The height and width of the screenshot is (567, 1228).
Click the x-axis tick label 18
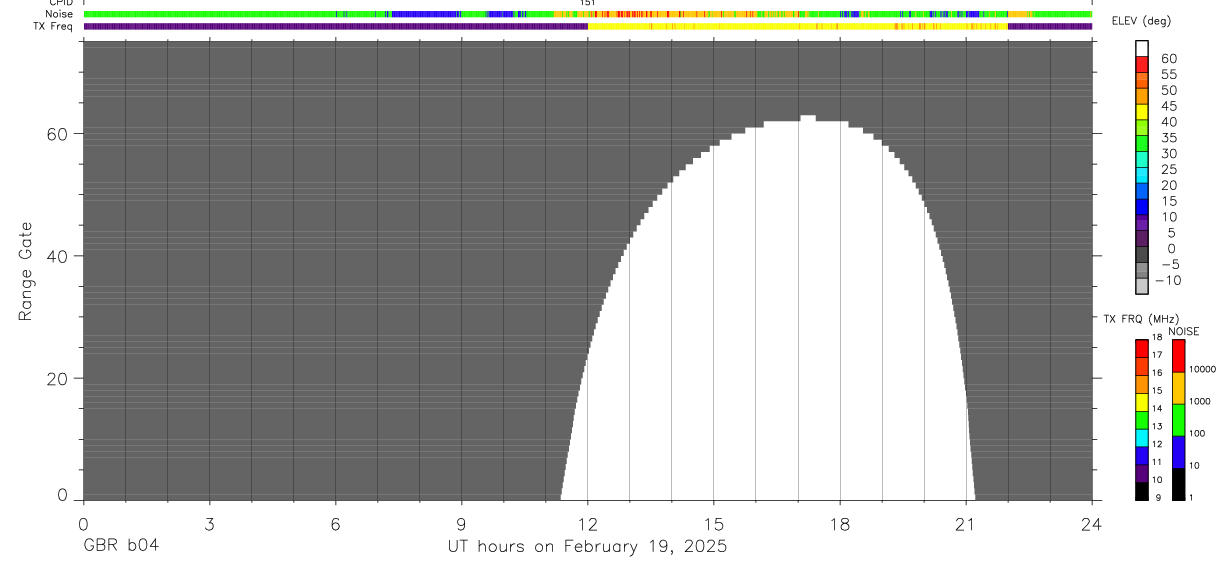pos(840,524)
